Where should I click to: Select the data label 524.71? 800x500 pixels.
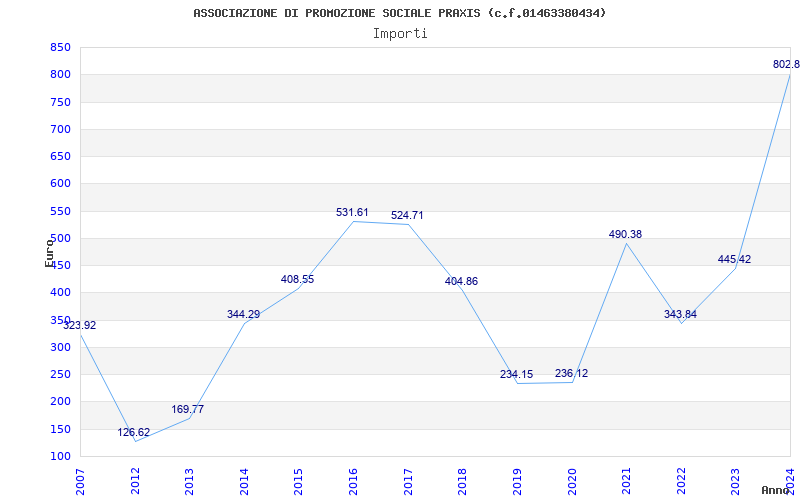pos(407,215)
